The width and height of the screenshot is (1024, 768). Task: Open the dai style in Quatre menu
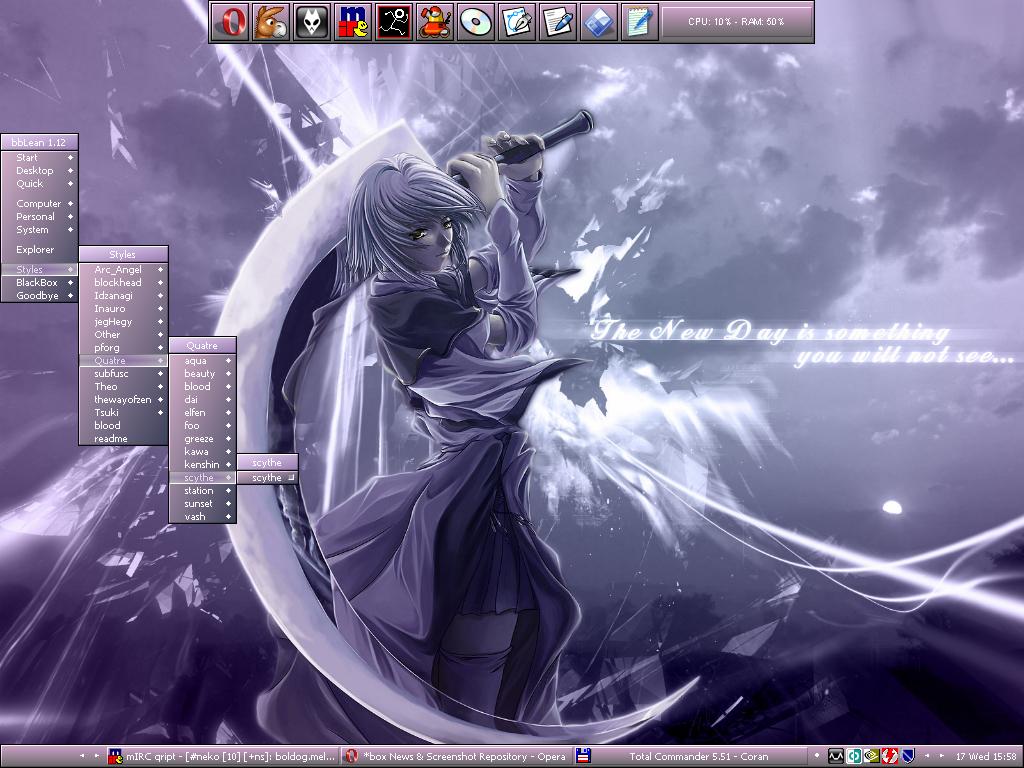pyautogui.click(x=202, y=400)
